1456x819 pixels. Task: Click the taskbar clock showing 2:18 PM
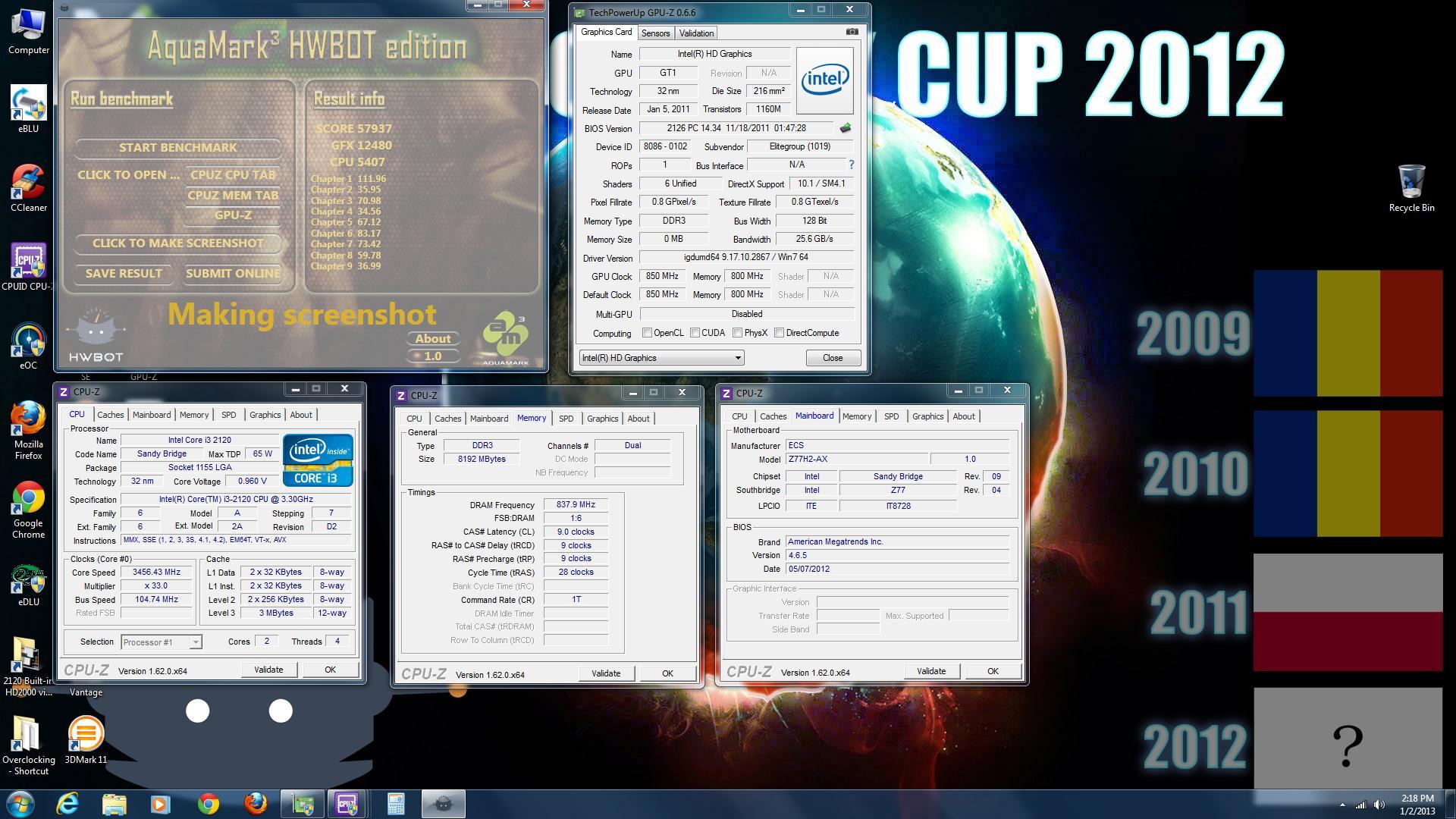1417,804
